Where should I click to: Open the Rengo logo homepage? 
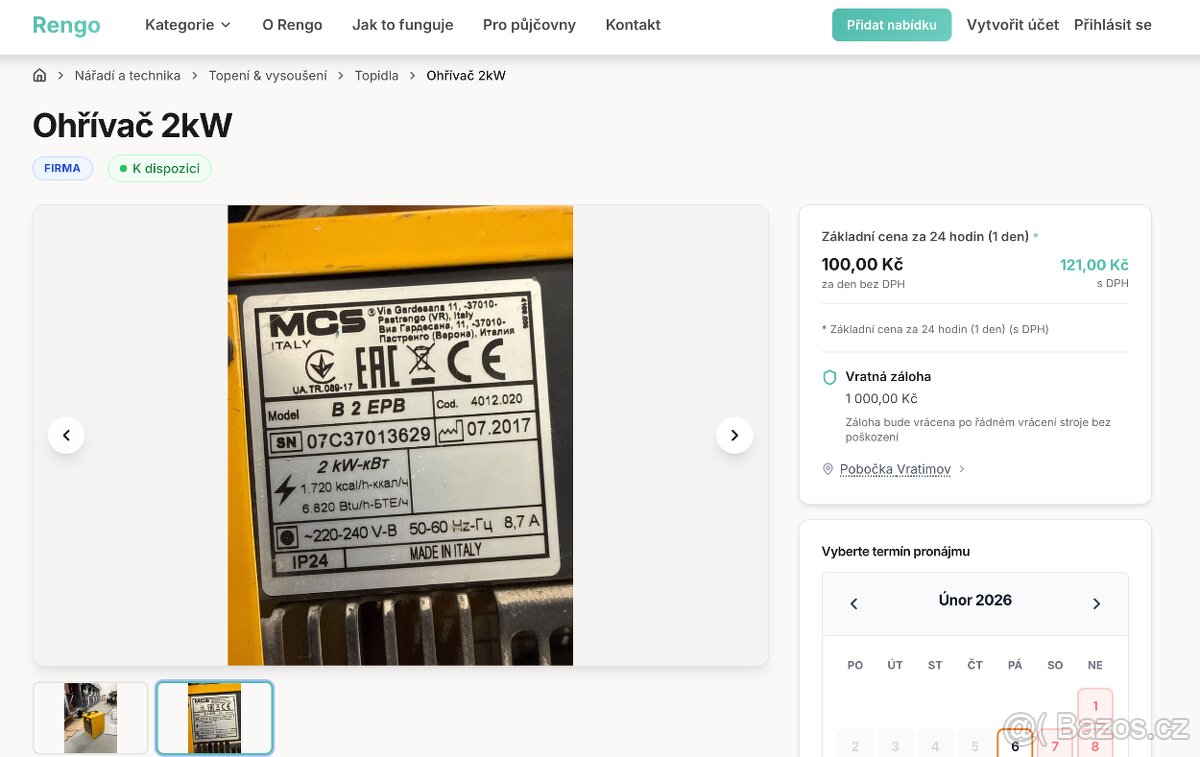pyautogui.click(x=66, y=25)
